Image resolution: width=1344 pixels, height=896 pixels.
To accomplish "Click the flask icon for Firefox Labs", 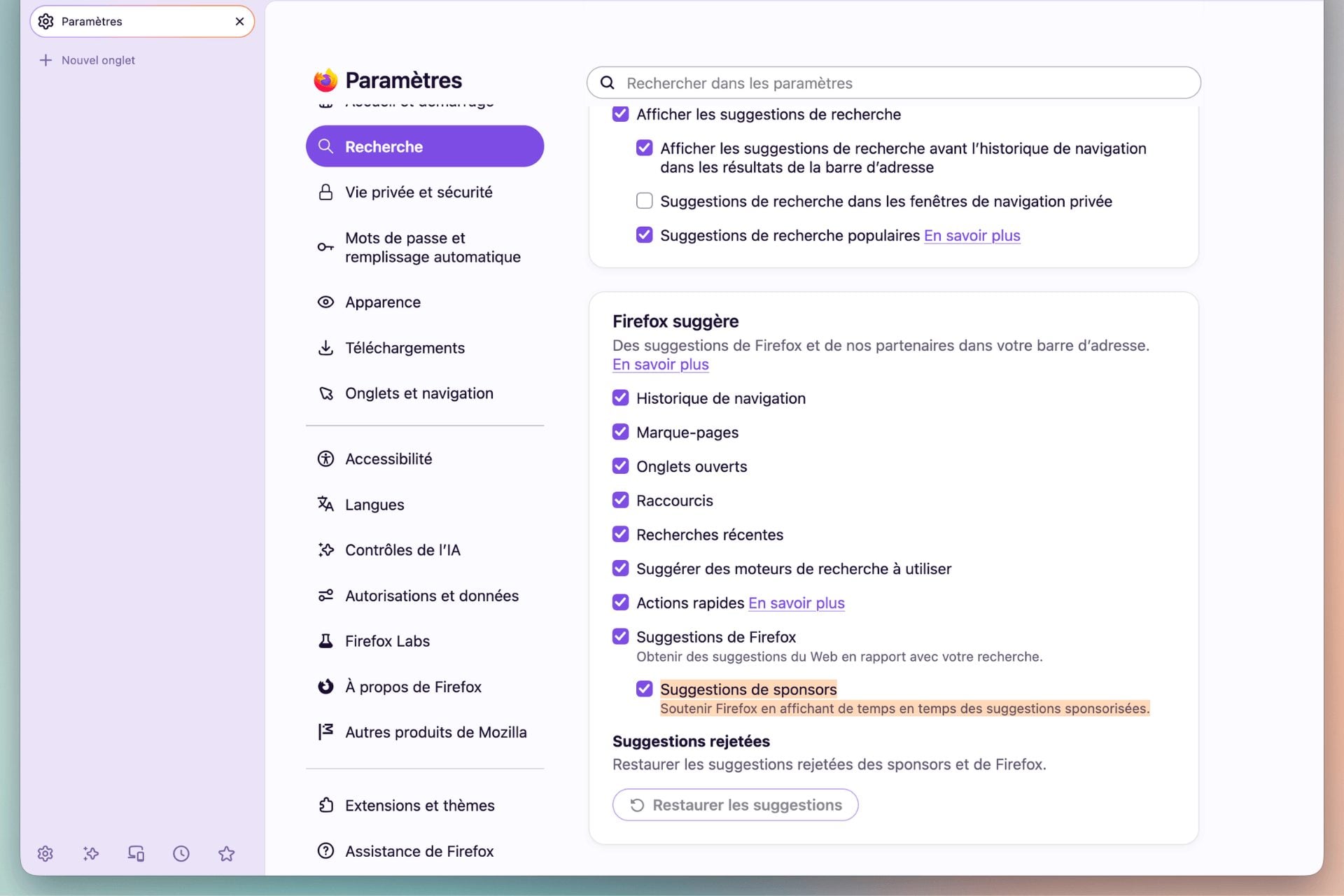I will (x=325, y=640).
